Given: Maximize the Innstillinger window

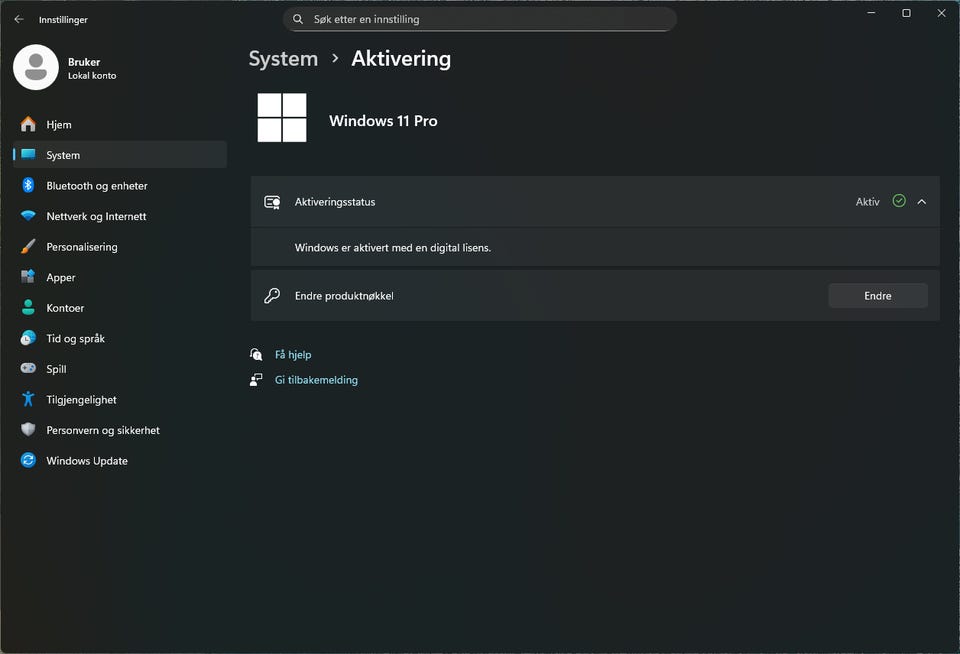Looking at the screenshot, I should click(907, 13).
